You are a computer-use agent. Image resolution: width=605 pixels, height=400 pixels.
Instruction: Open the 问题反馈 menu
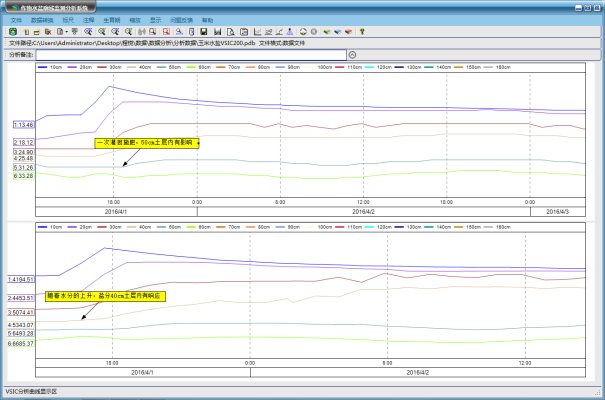pos(182,20)
